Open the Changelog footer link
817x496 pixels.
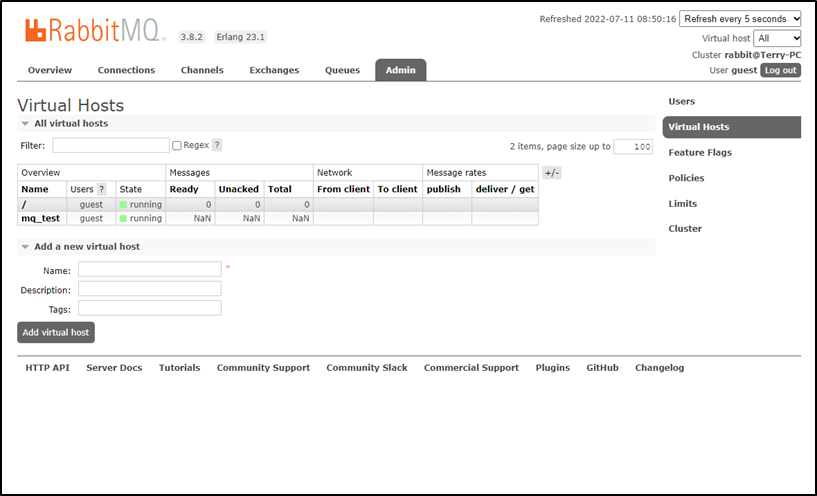(659, 368)
